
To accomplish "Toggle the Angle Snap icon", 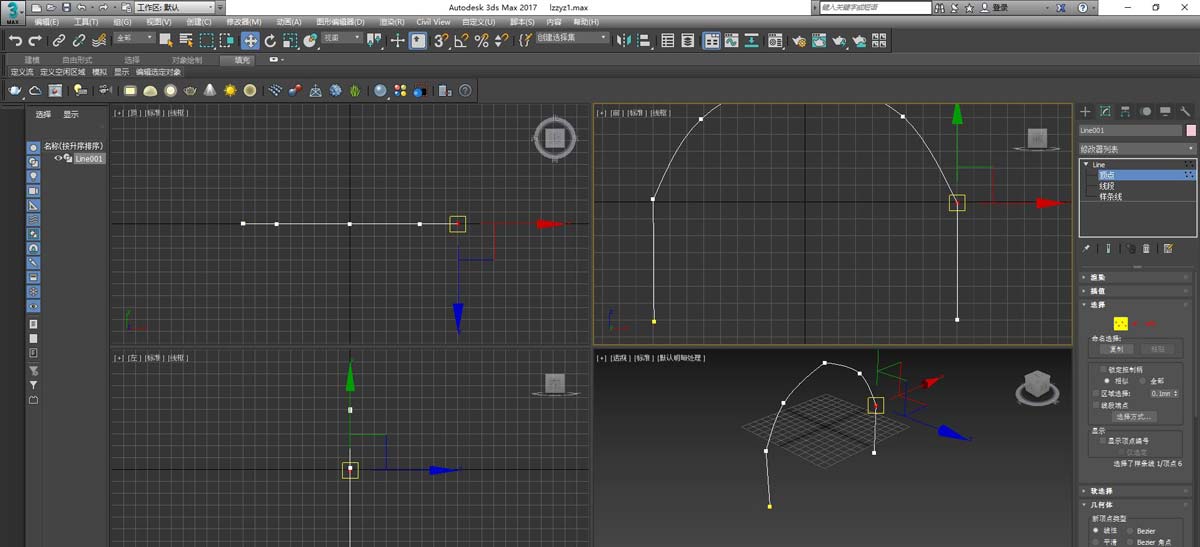I will tap(461, 41).
